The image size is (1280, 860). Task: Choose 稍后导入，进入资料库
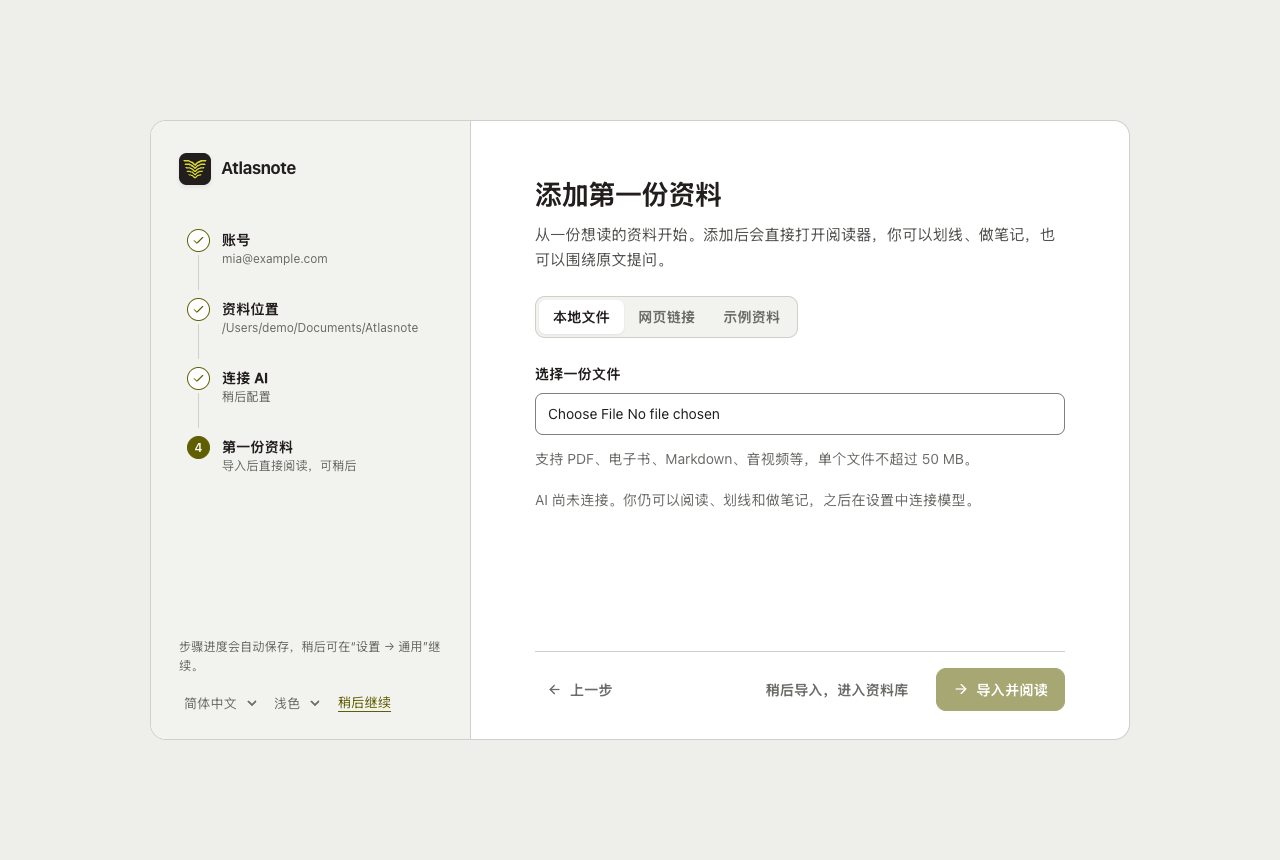(837, 690)
